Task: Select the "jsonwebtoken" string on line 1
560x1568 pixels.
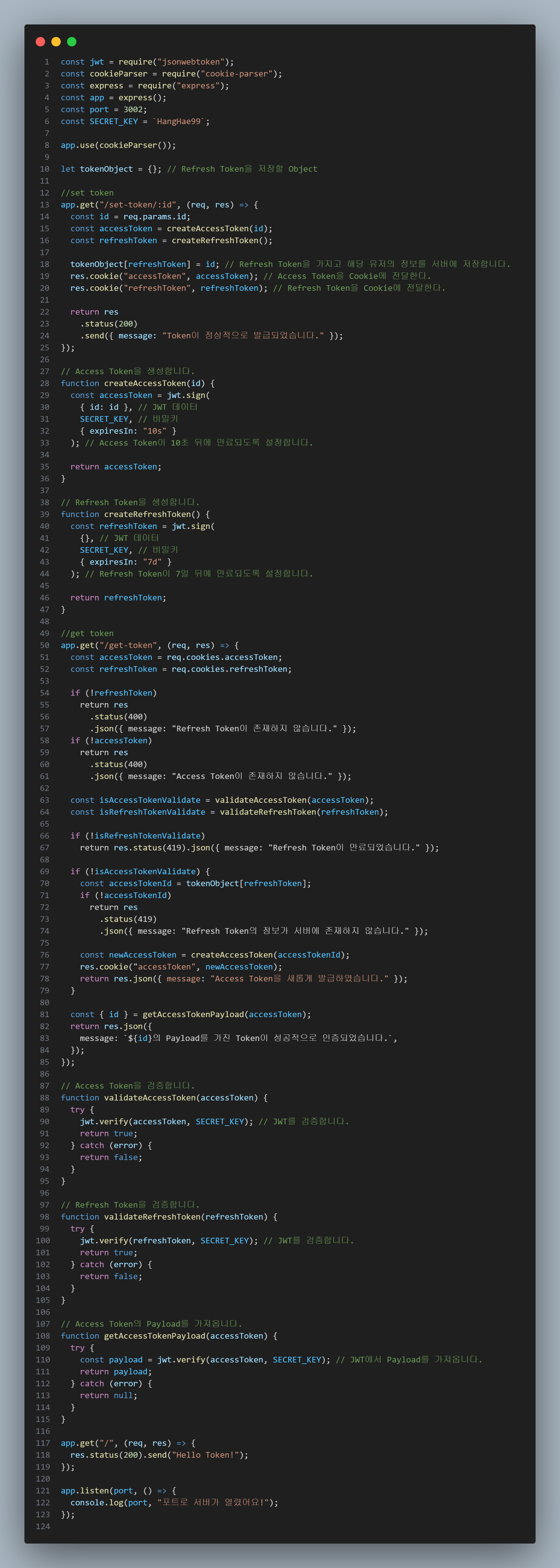Action: 191,62
